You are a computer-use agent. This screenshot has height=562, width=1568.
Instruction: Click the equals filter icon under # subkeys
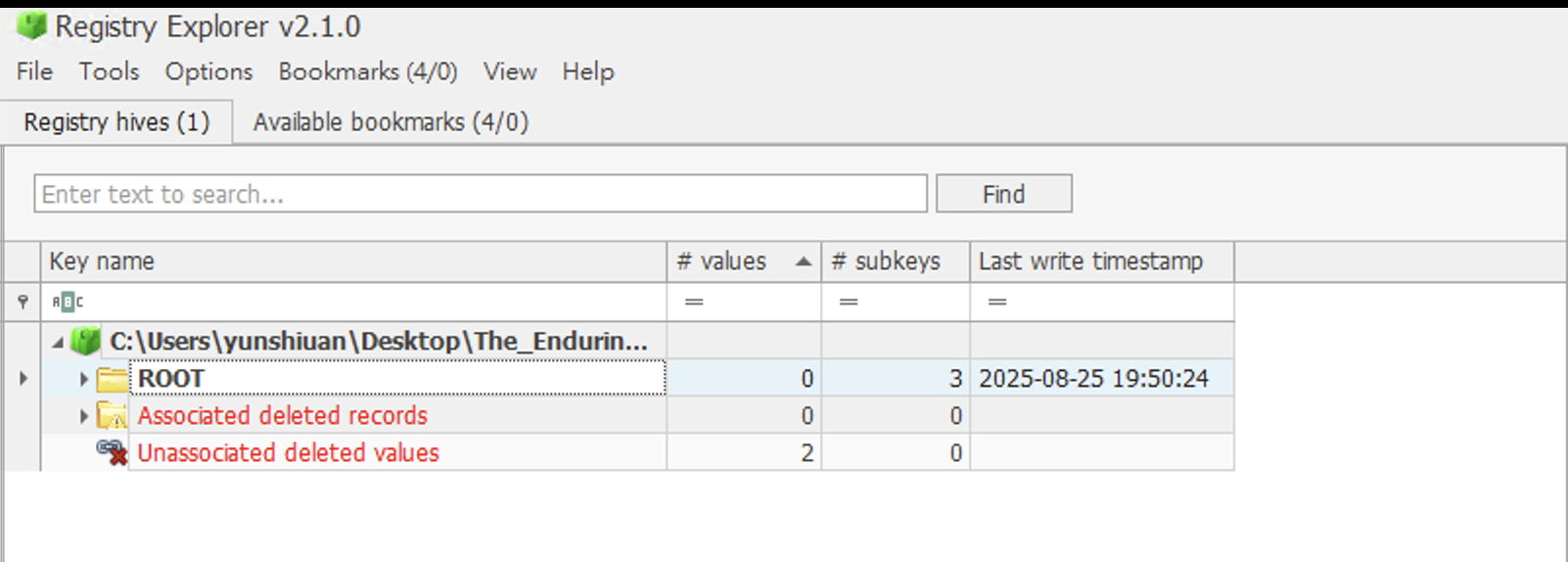pyautogui.click(x=849, y=302)
